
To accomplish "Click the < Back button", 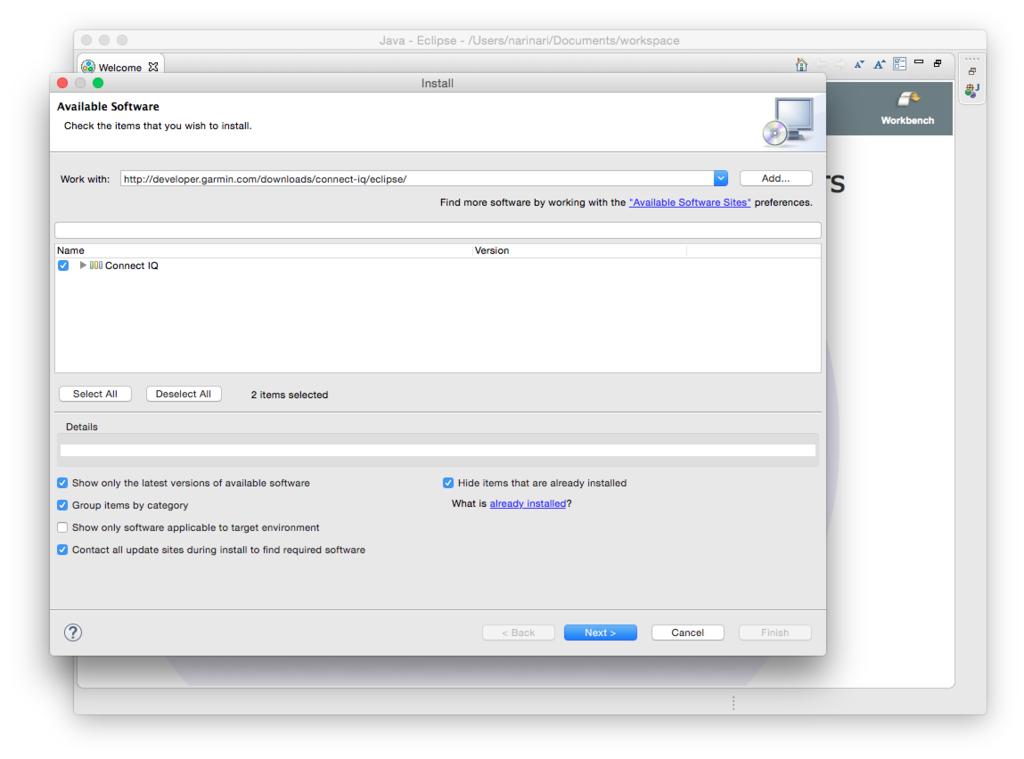I will 519,632.
